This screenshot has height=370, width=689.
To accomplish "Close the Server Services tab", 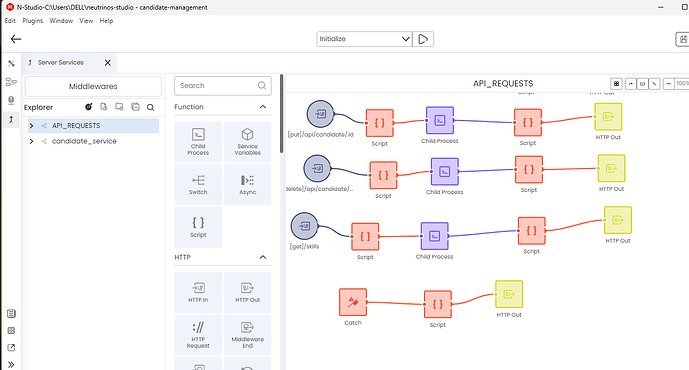I will pos(108,63).
